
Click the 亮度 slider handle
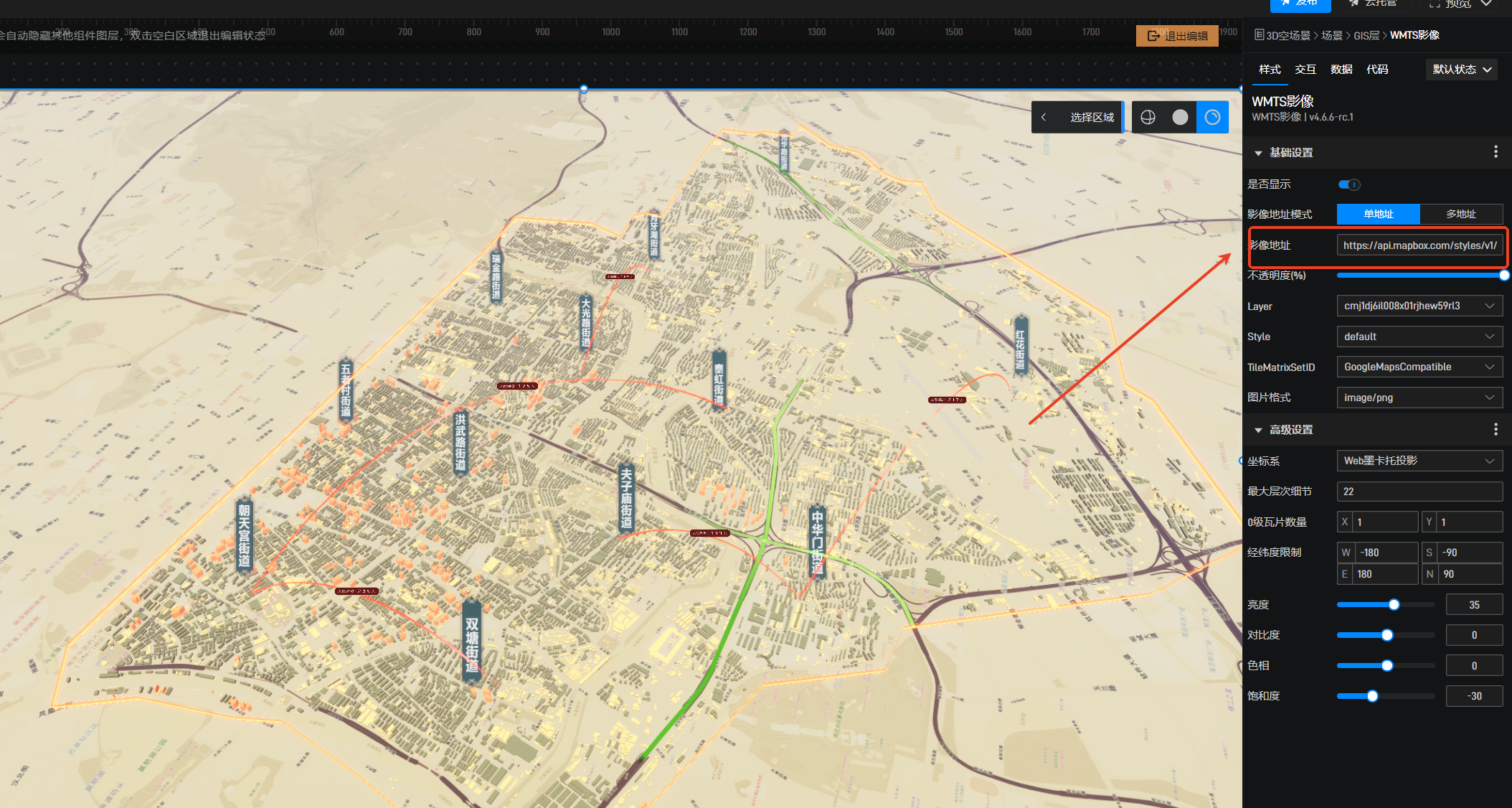1394,605
